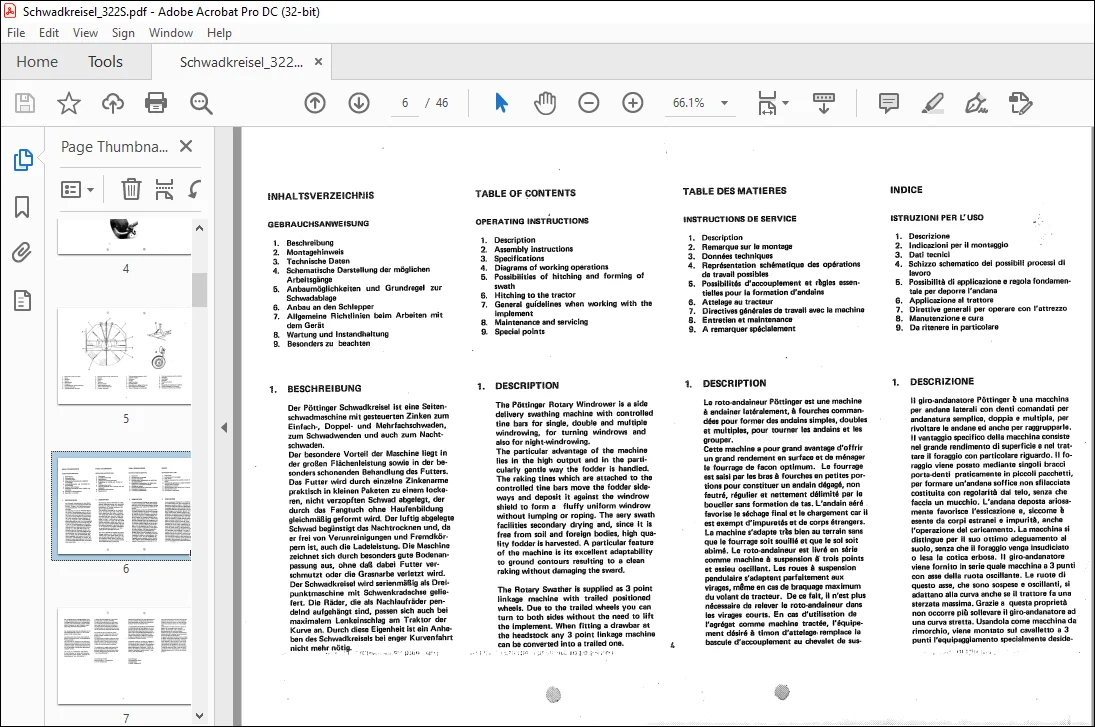Show the Page Thumbnails panel
The height and width of the screenshot is (727, 1095).
(22, 160)
